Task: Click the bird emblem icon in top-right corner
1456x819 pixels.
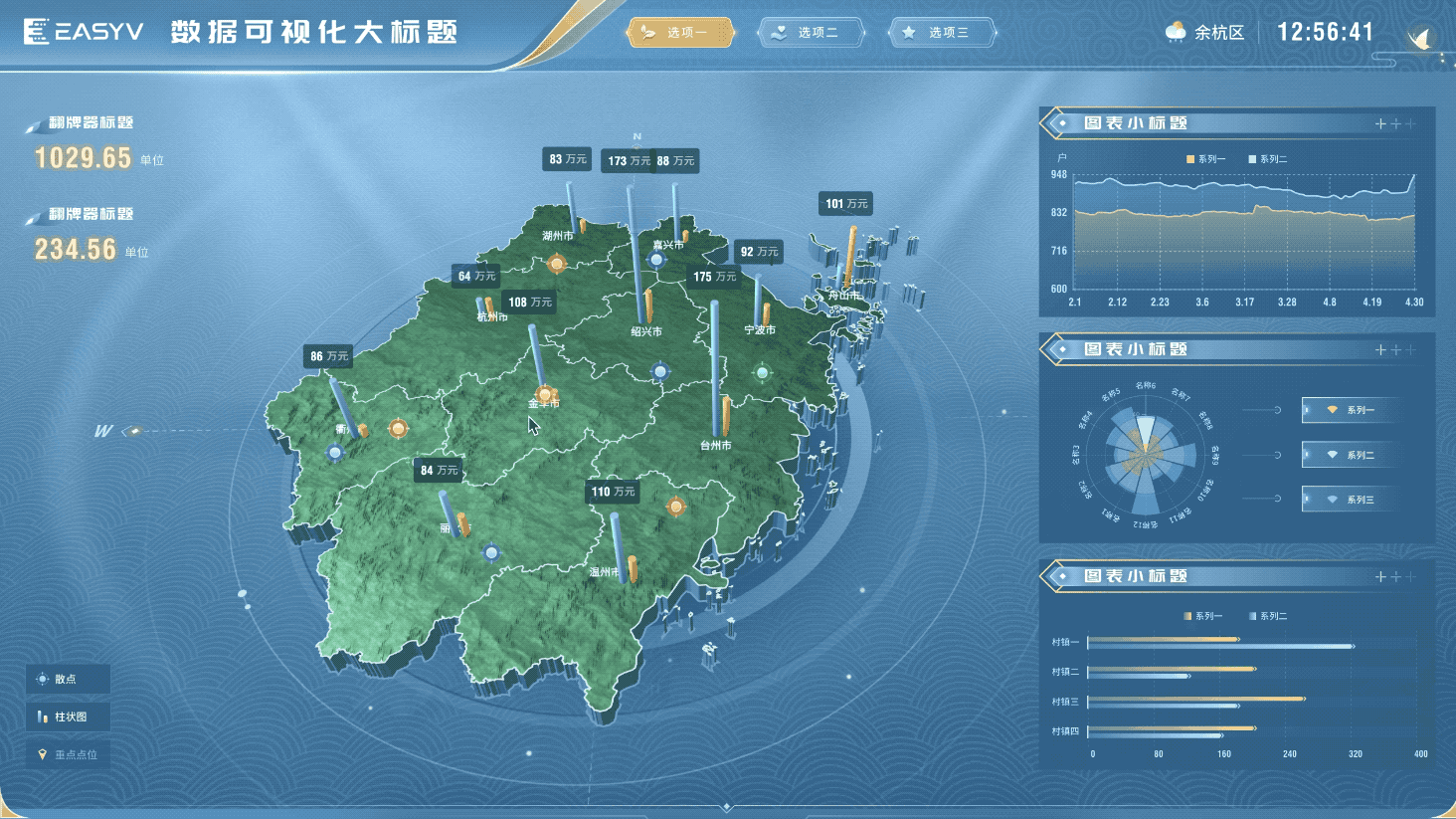Action: coord(1420,38)
